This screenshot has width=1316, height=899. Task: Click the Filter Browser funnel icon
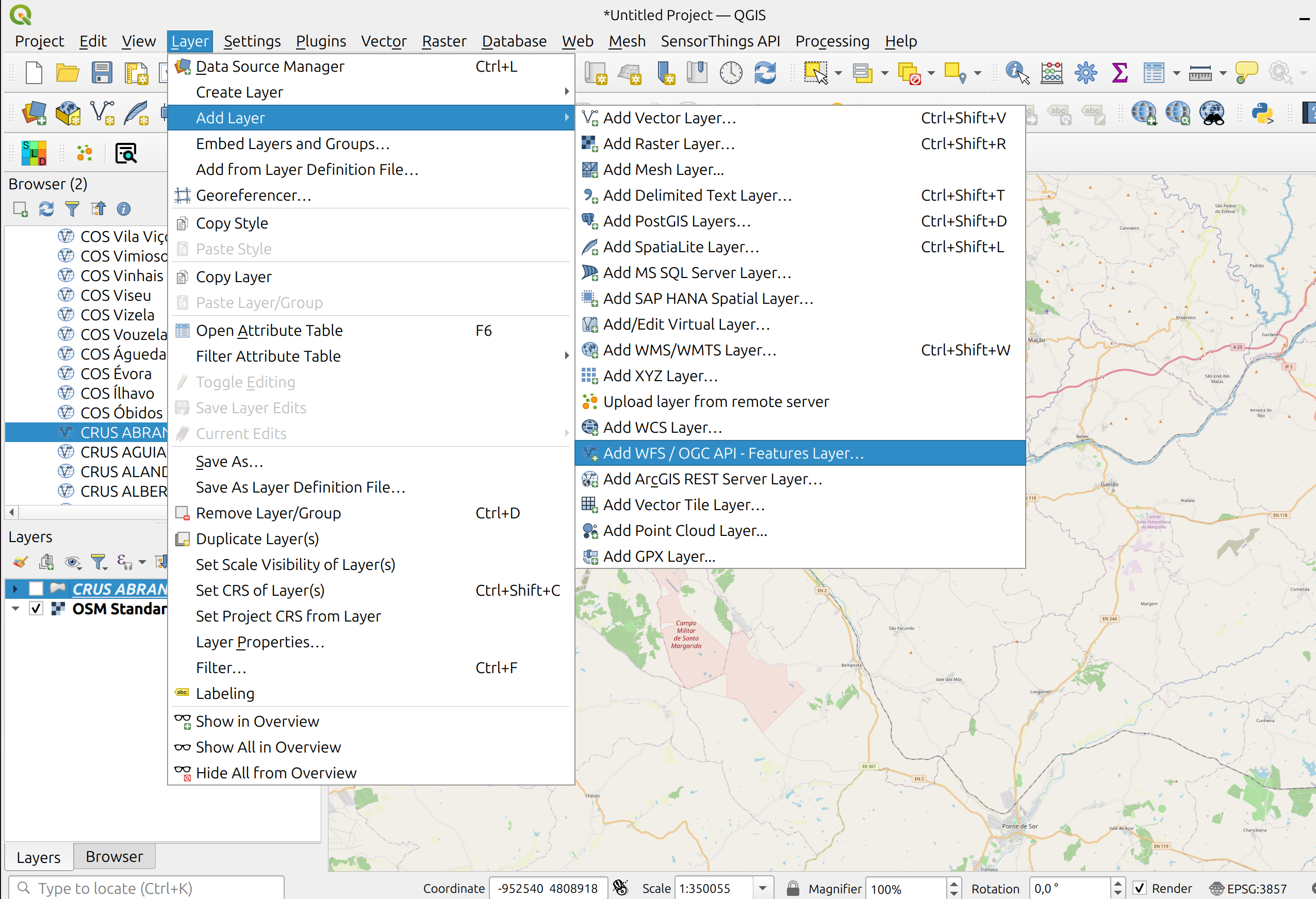[72, 209]
